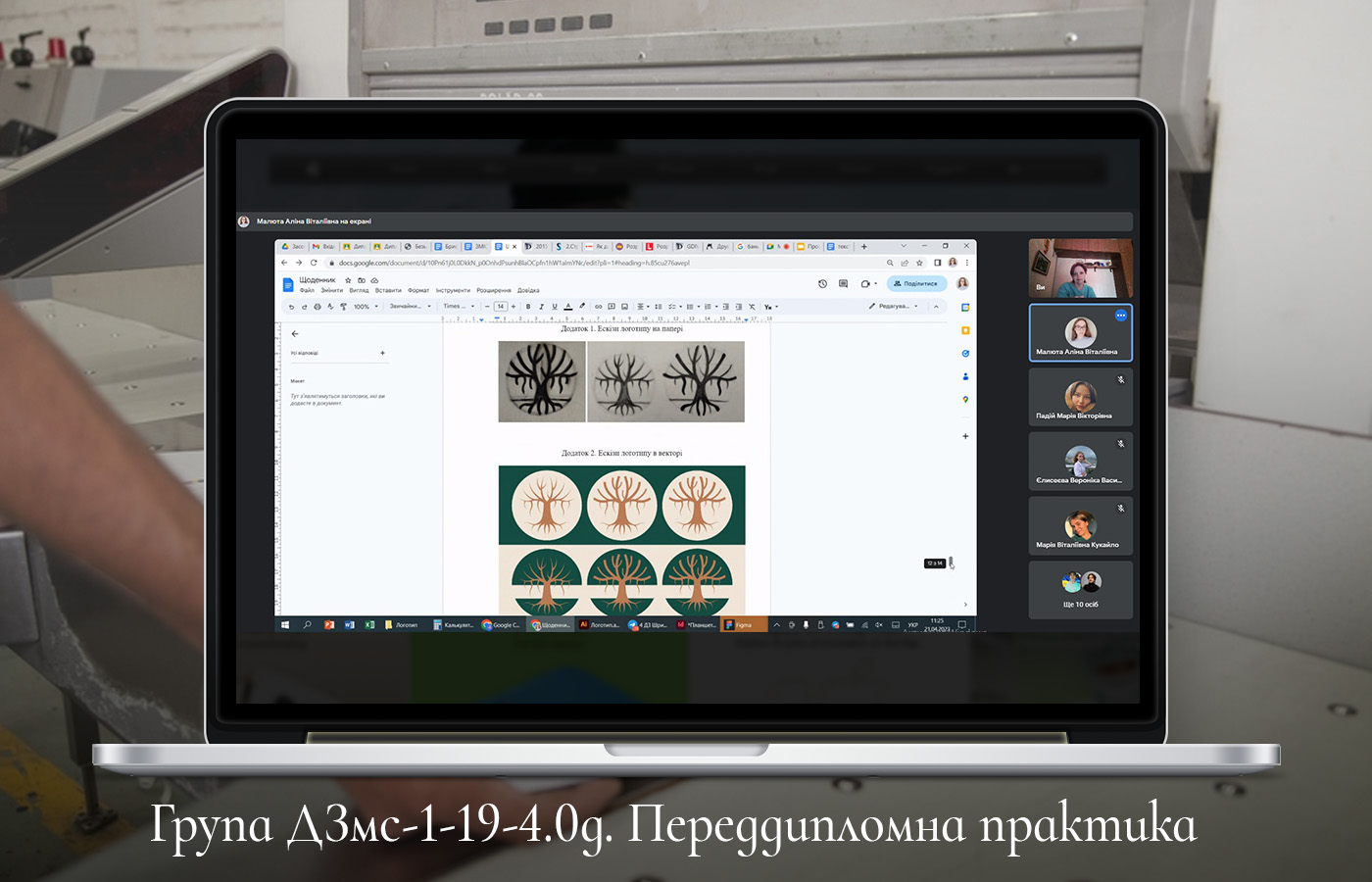Select the paper logo sketches image

coord(621,381)
